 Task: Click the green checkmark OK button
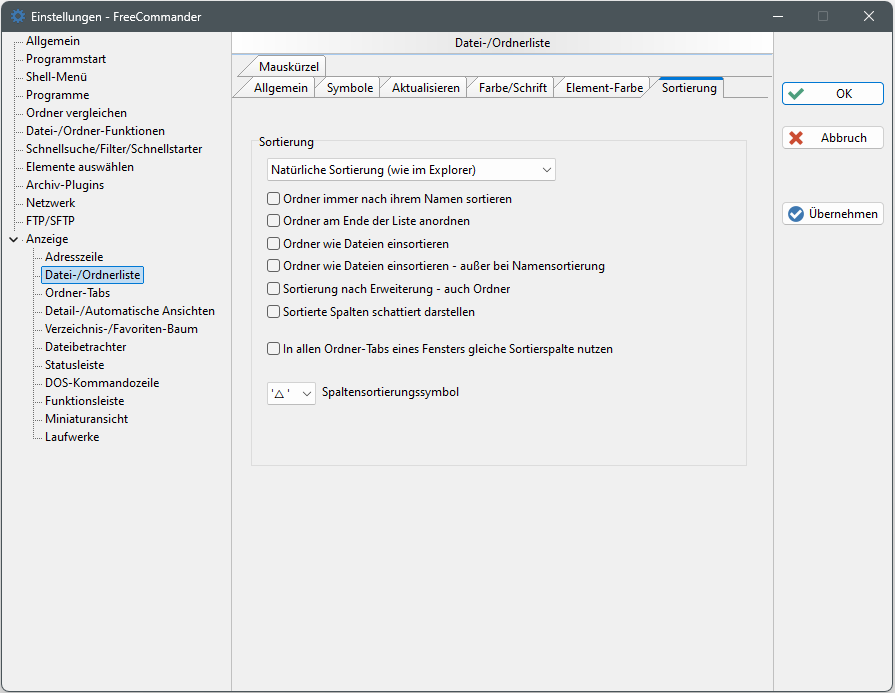coord(832,94)
